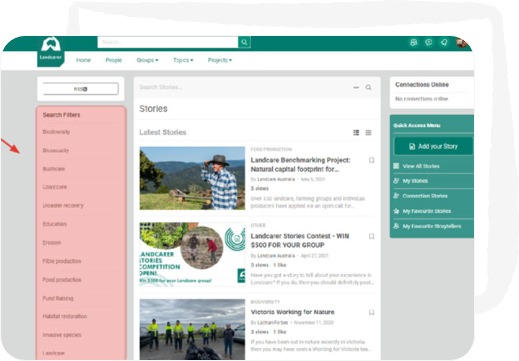Expand the Groups dropdown menu
This screenshot has height=361, width=519.
coord(147,60)
